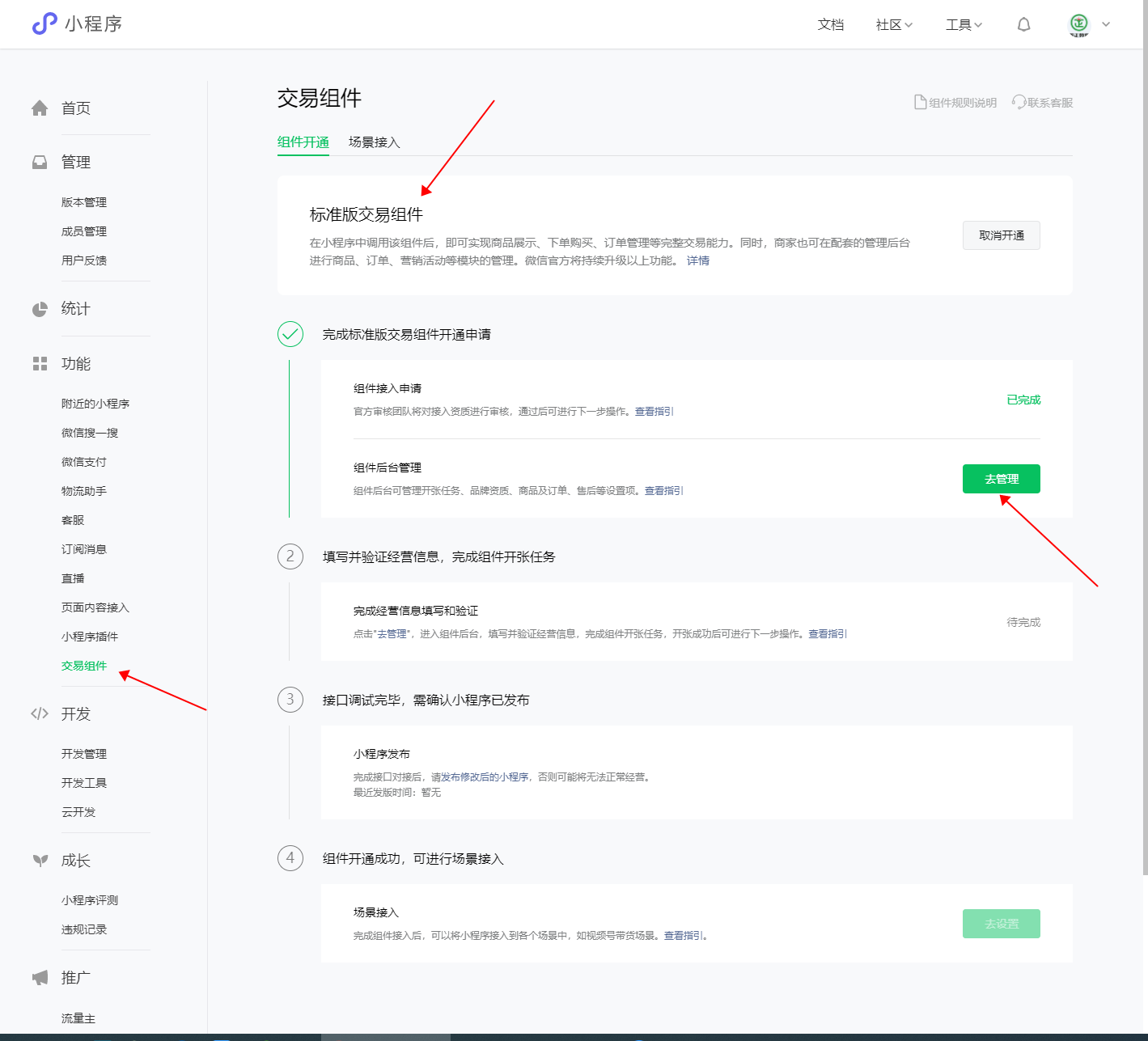Click the 首页 home icon
1148x1041 pixels.
coord(40,108)
